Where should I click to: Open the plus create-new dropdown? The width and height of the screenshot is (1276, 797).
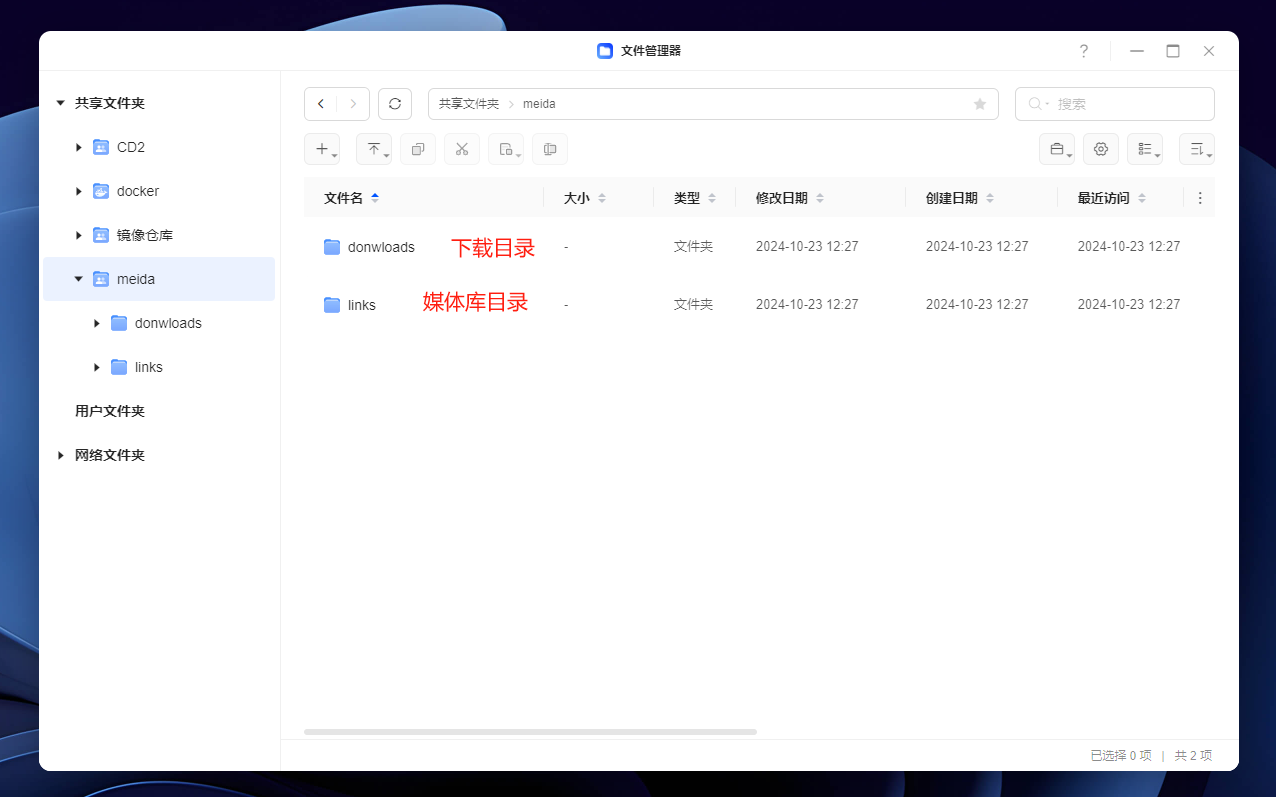point(322,149)
